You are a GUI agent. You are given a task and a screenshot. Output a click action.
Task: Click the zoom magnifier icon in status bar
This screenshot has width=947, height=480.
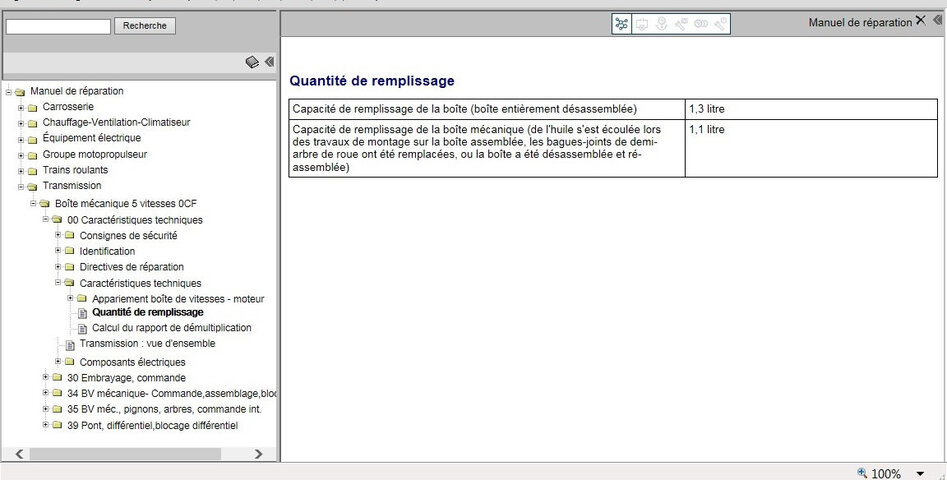[x=862, y=473]
